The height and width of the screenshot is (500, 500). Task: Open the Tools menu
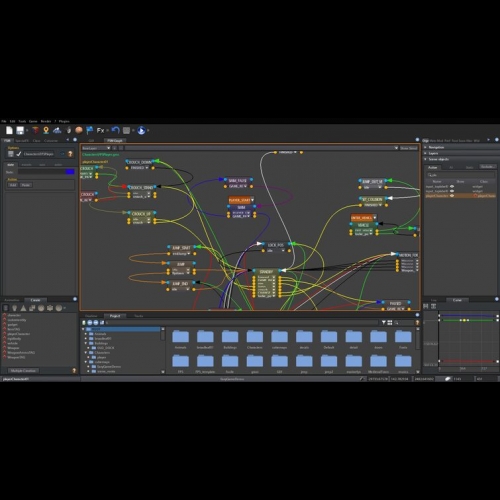click(22, 121)
